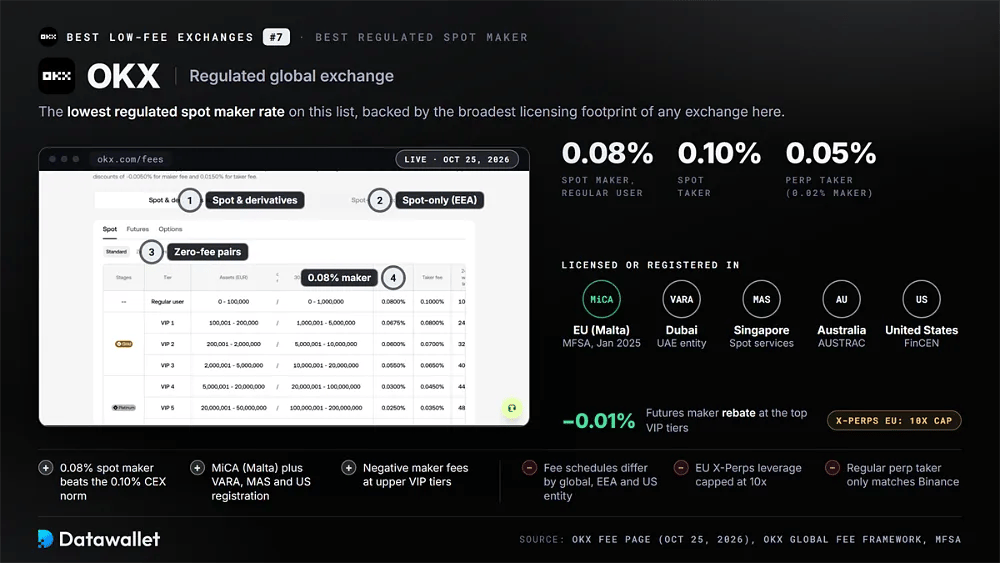The width and height of the screenshot is (1000, 563).
Task: Switch to the Futures tab
Action: click(137, 229)
